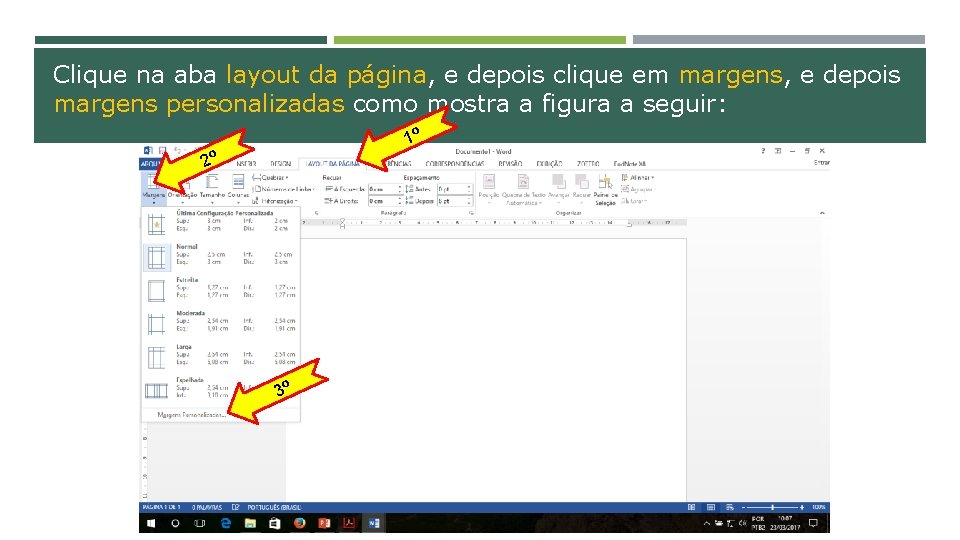The width and height of the screenshot is (960, 540).
Task: Open Adobe Acrobat from the taskbar
Action: pos(349,523)
